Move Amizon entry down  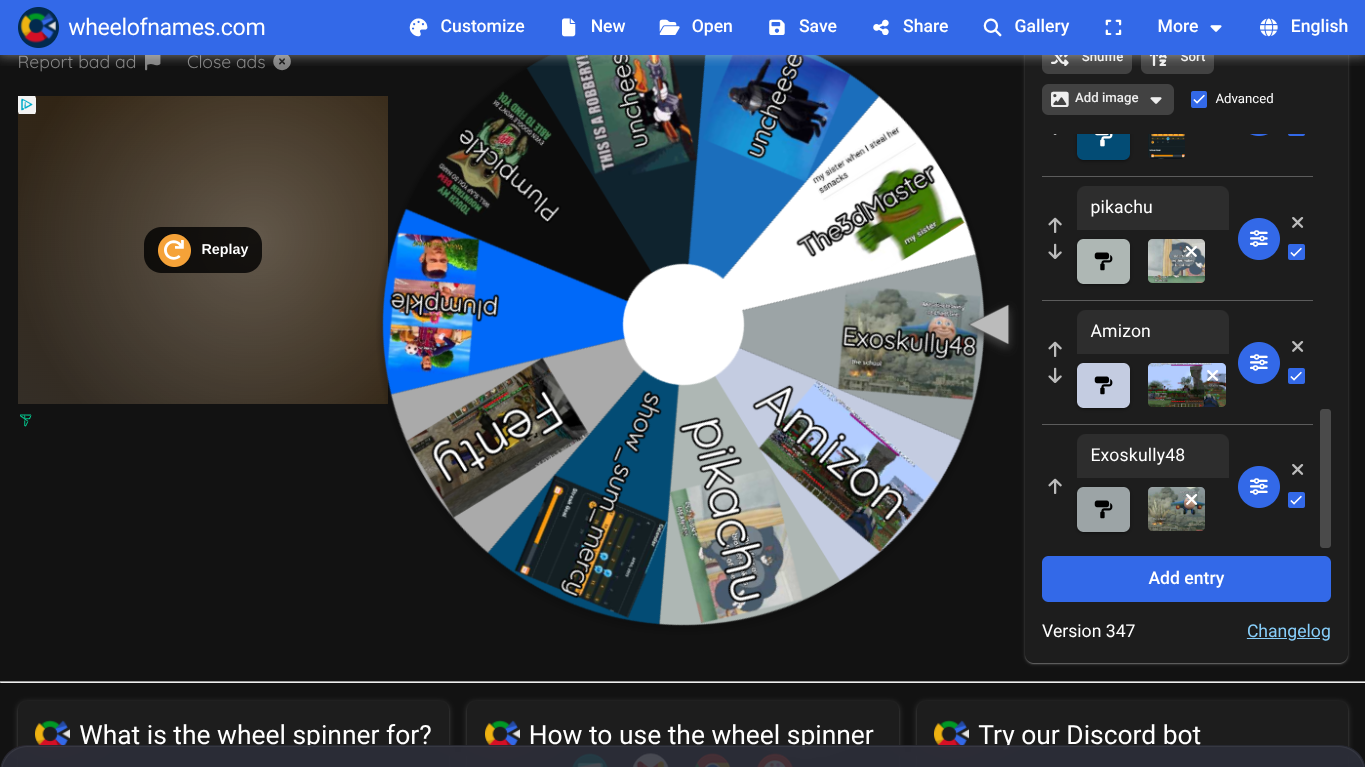1055,376
